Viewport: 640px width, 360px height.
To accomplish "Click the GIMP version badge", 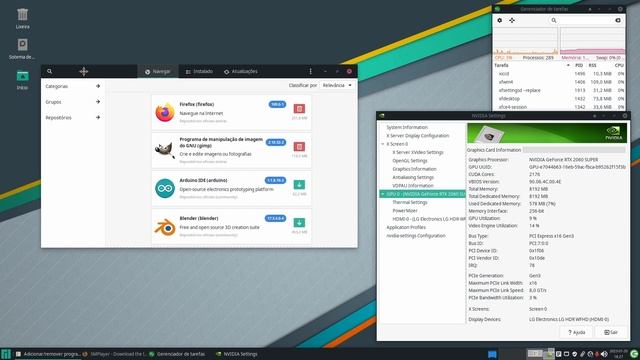I will (x=276, y=142).
